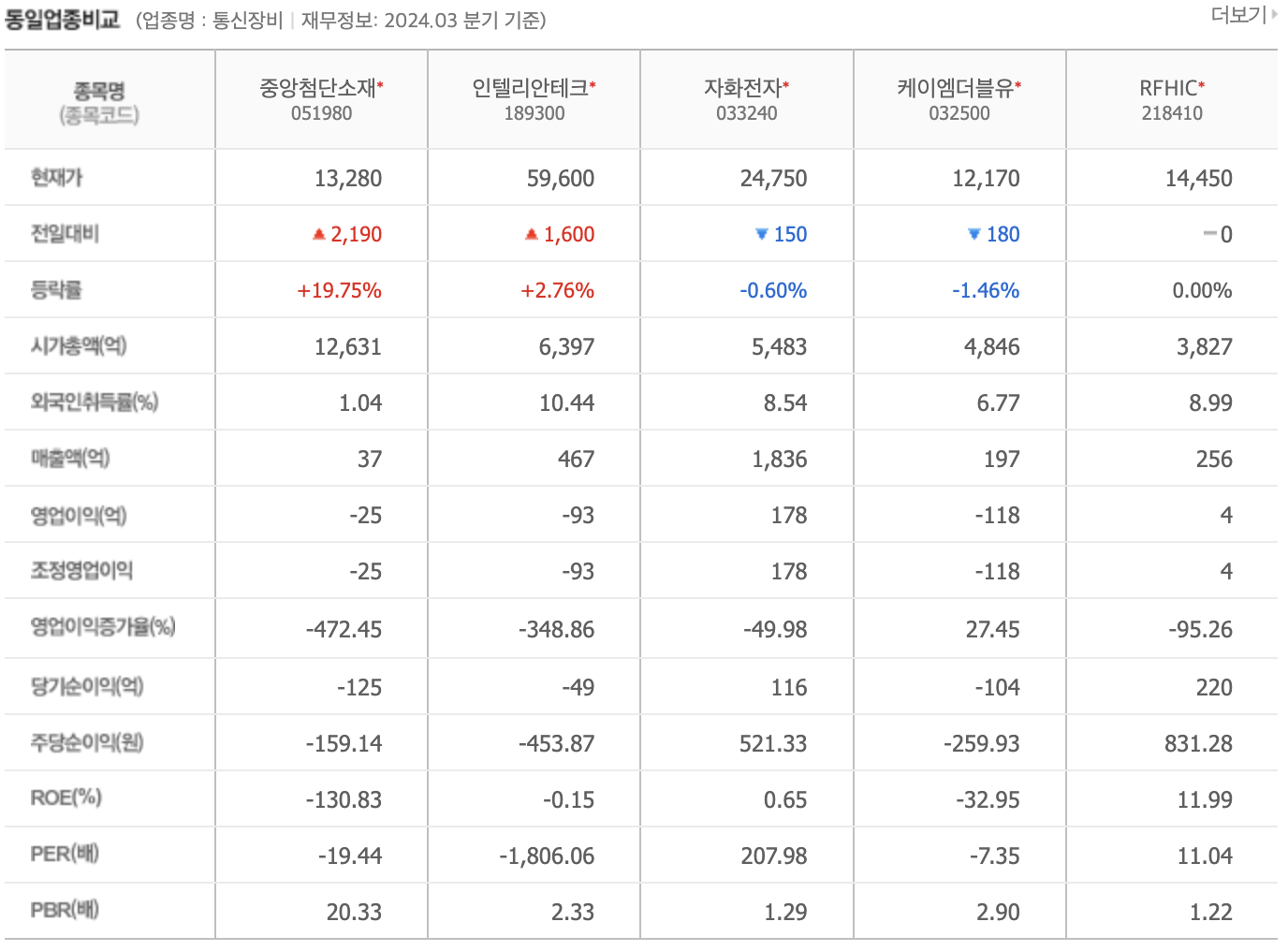Open the 중앙첨단소재 stock page
The width and height of the screenshot is (1288, 951).
coord(318,85)
